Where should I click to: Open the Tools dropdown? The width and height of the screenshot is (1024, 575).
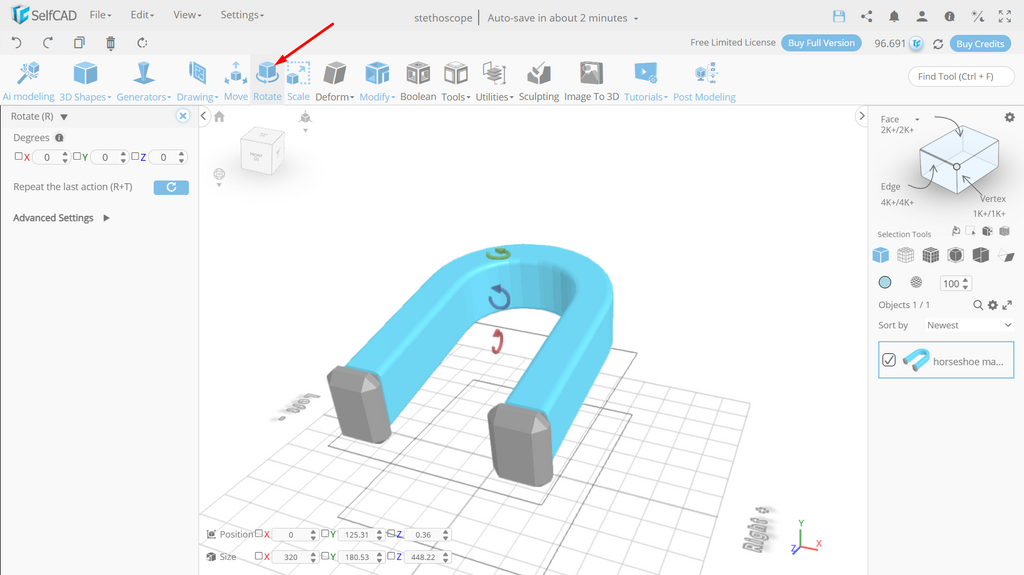[456, 81]
